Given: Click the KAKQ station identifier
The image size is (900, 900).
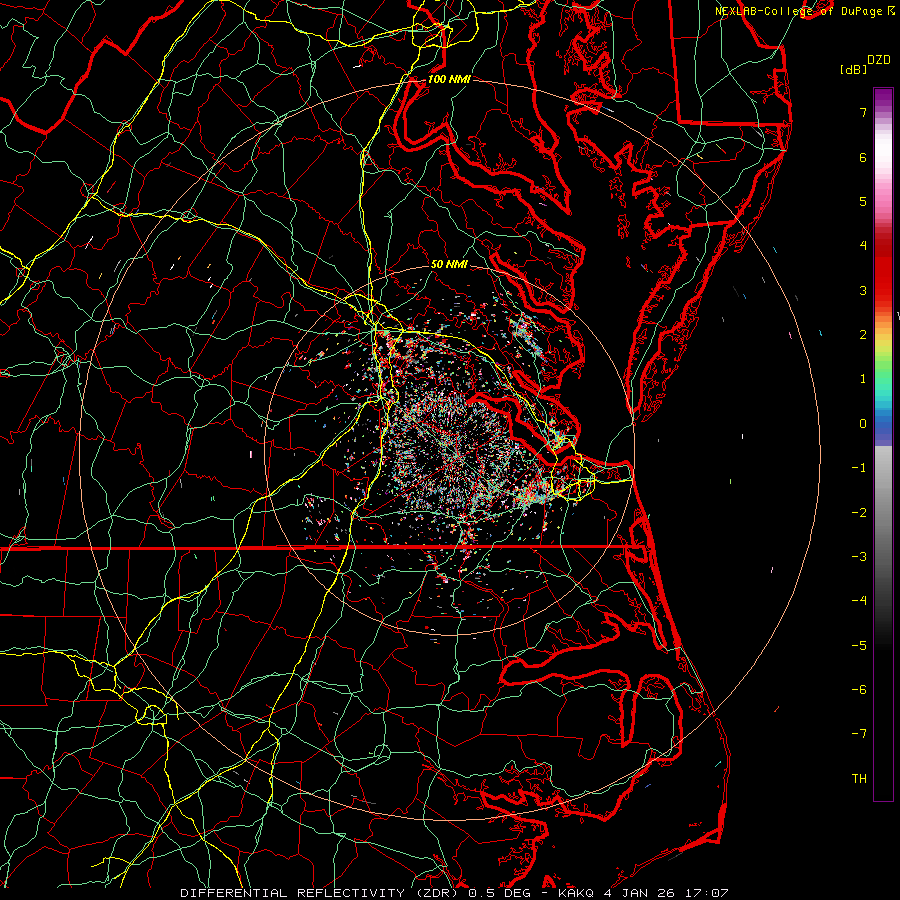Looking at the screenshot, I should point(578,893).
